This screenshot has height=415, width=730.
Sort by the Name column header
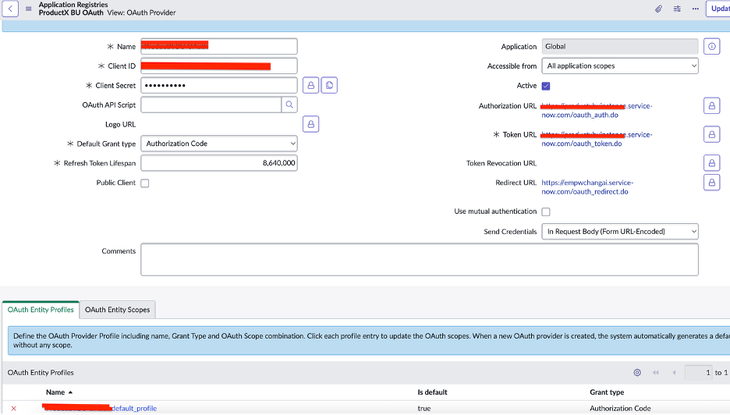pyautogui.click(x=55, y=392)
